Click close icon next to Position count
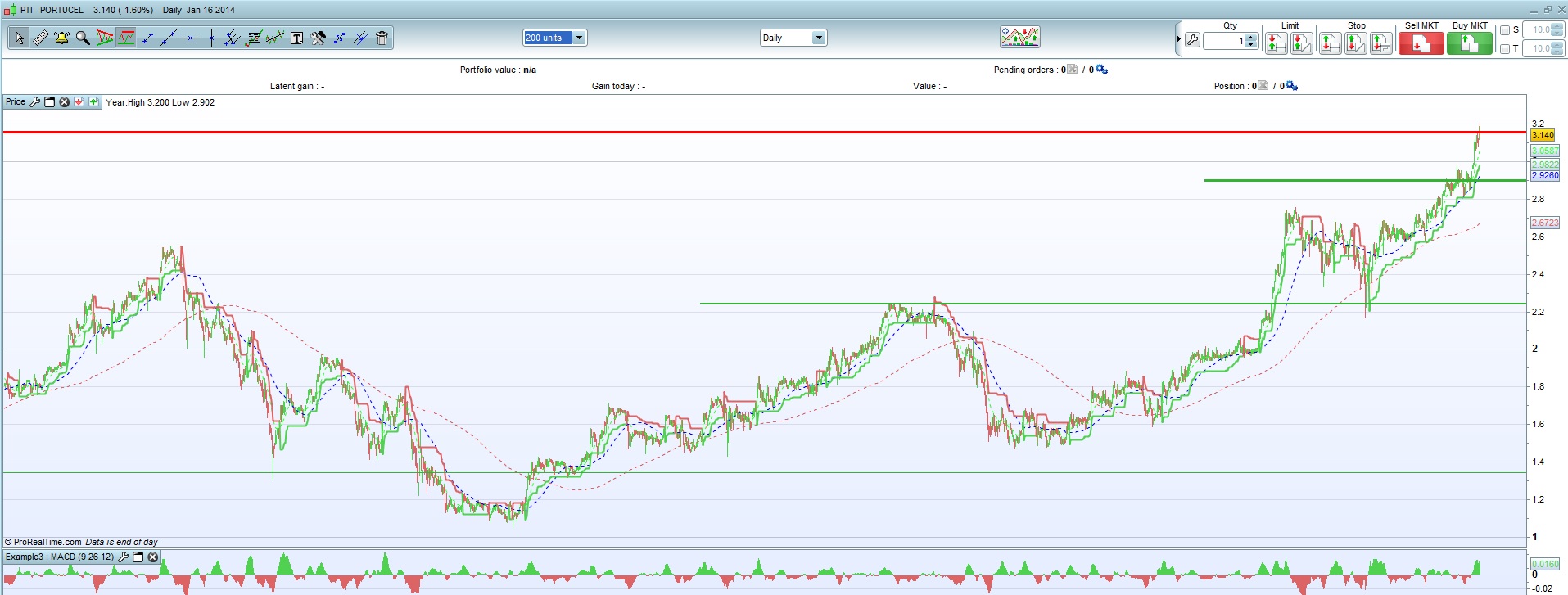 (x=1263, y=86)
